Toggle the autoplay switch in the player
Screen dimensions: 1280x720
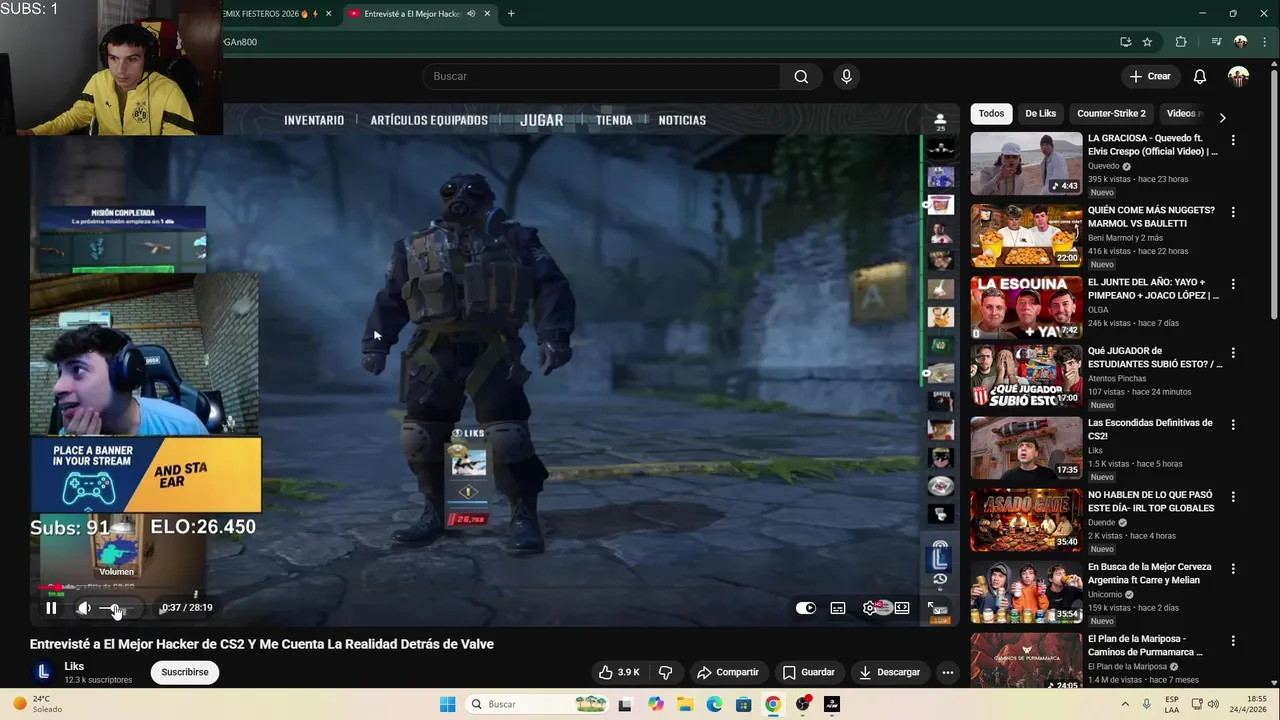point(806,608)
